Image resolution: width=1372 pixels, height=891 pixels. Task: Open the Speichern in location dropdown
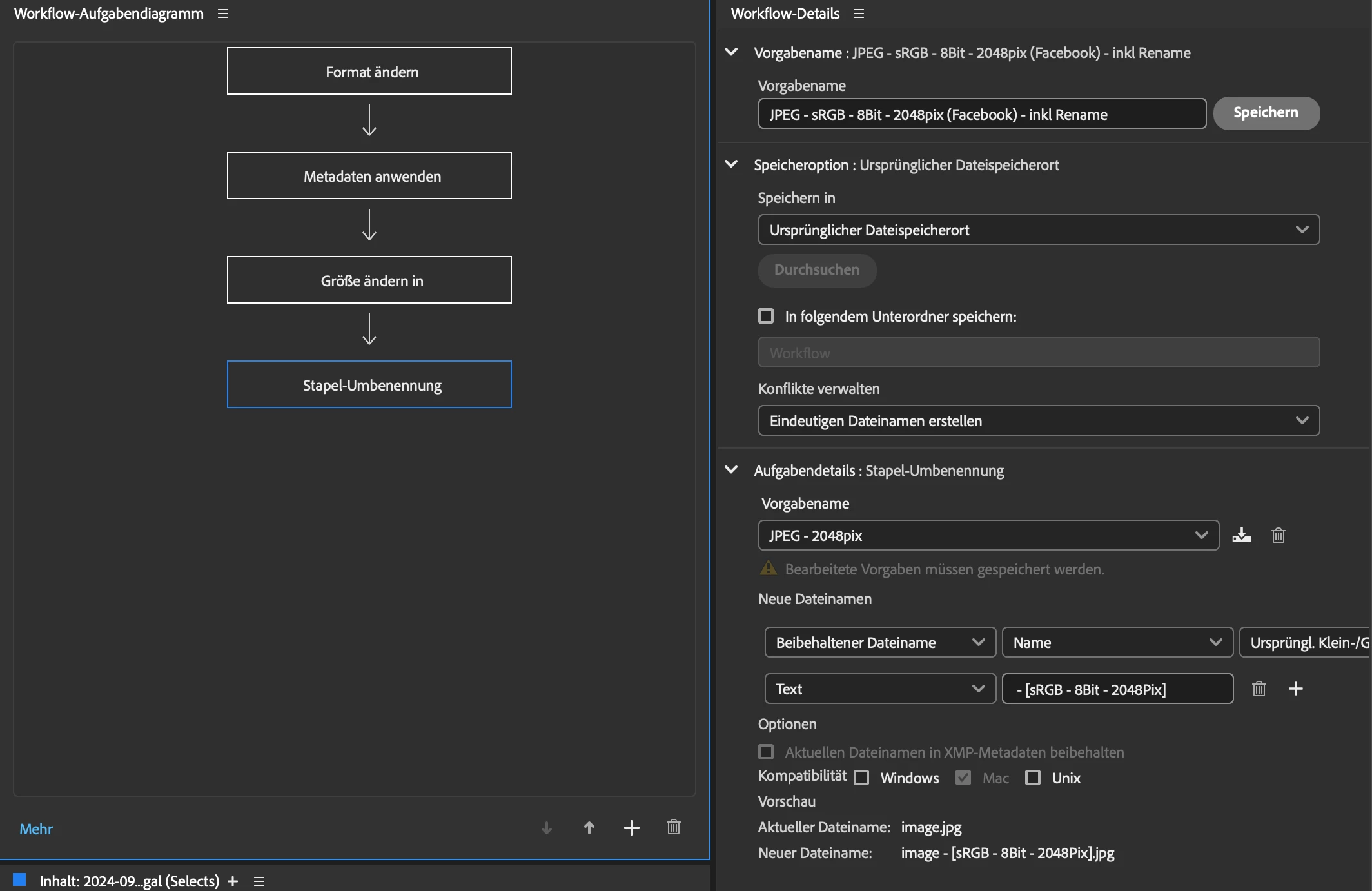[x=1038, y=230]
